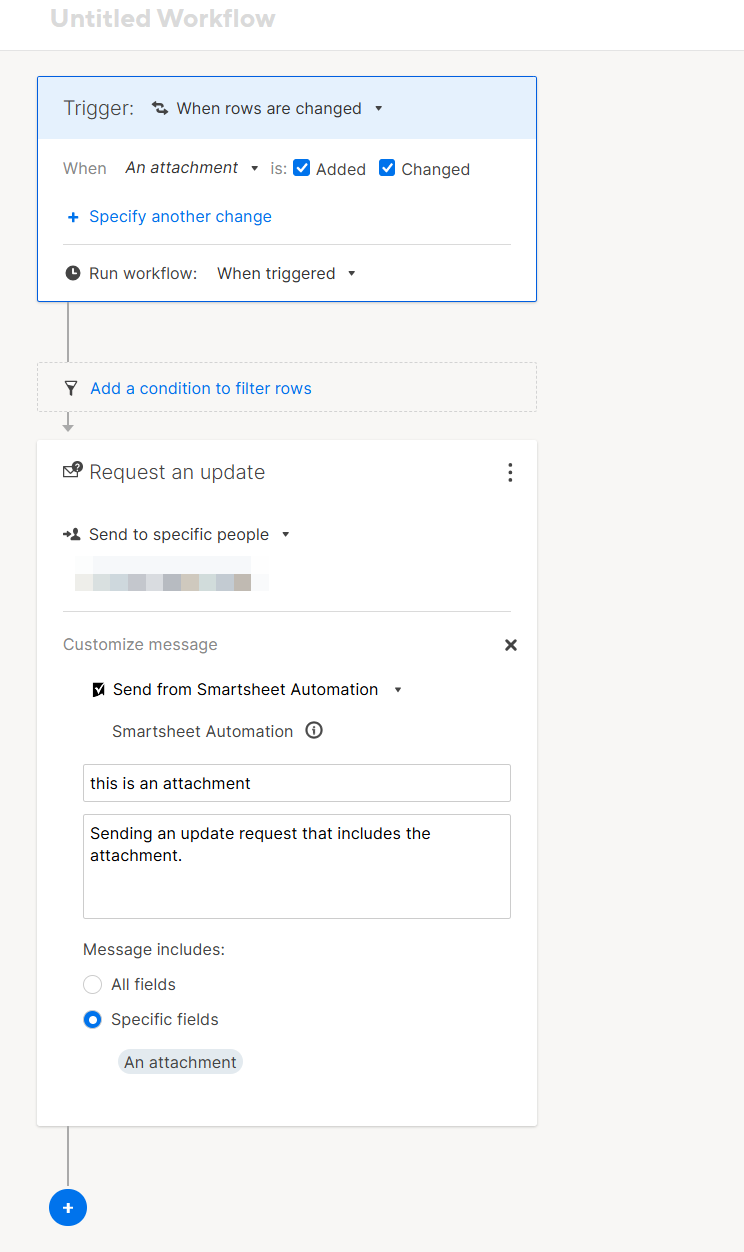Viewport: 744px width, 1252px height.
Task: Click the Run workflow clock icon
Action: point(72,273)
